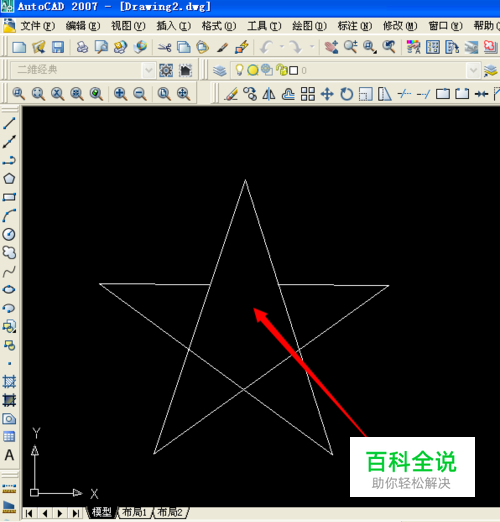
Task: Click the Save floppy disk icon
Action: pos(58,47)
